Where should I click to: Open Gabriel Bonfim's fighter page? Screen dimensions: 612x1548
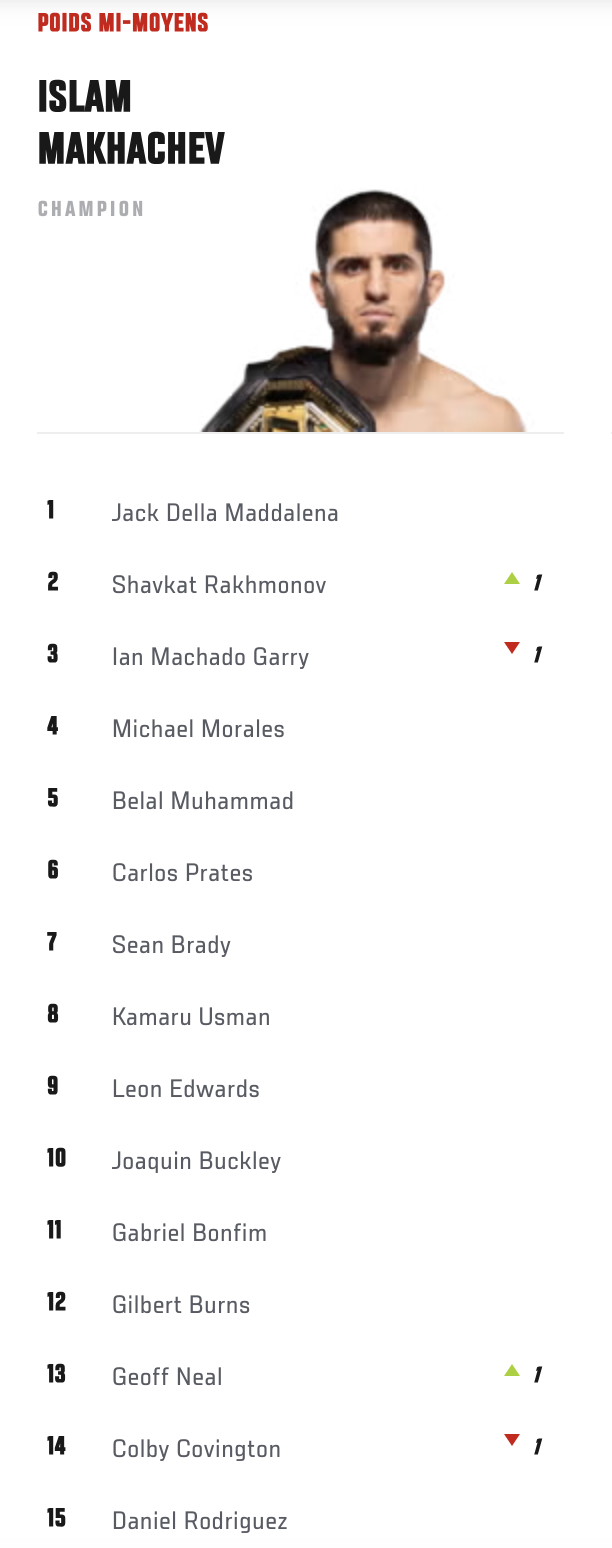pos(189,1233)
